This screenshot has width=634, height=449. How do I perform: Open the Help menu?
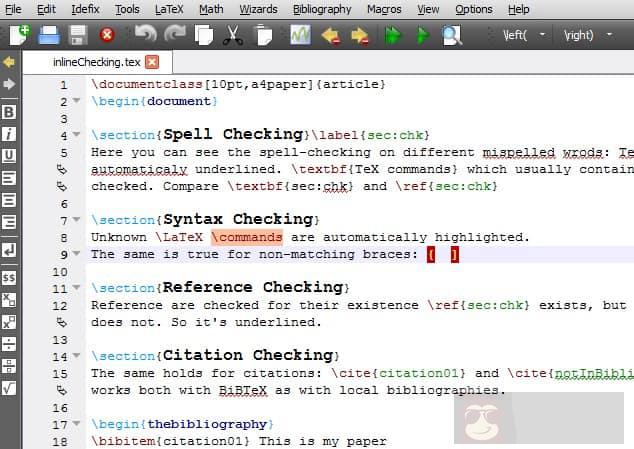519,9
